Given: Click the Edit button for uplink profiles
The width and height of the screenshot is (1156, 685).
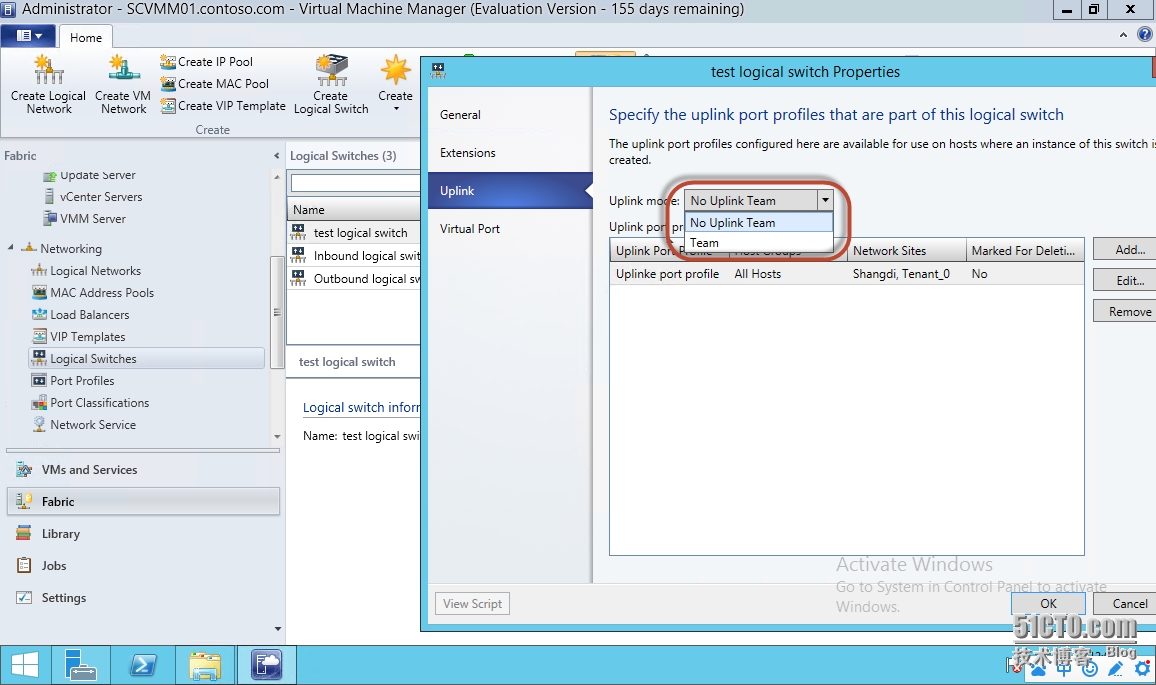Looking at the screenshot, I should tap(1126, 280).
